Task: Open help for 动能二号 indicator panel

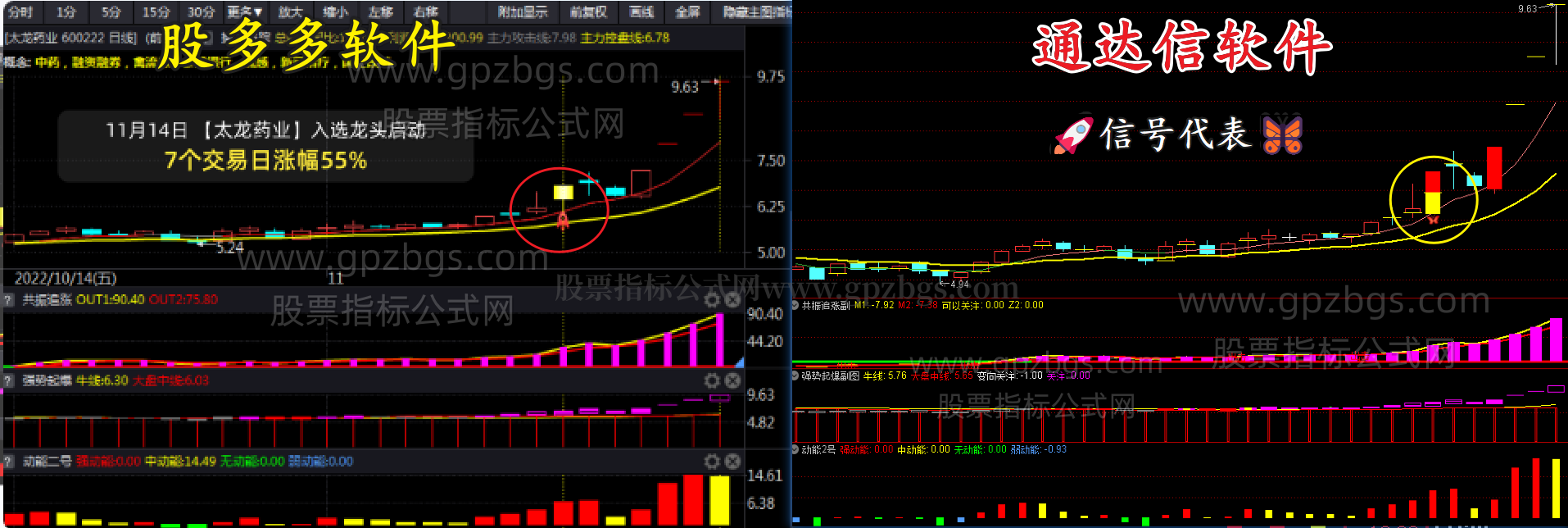Action: click(9, 462)
